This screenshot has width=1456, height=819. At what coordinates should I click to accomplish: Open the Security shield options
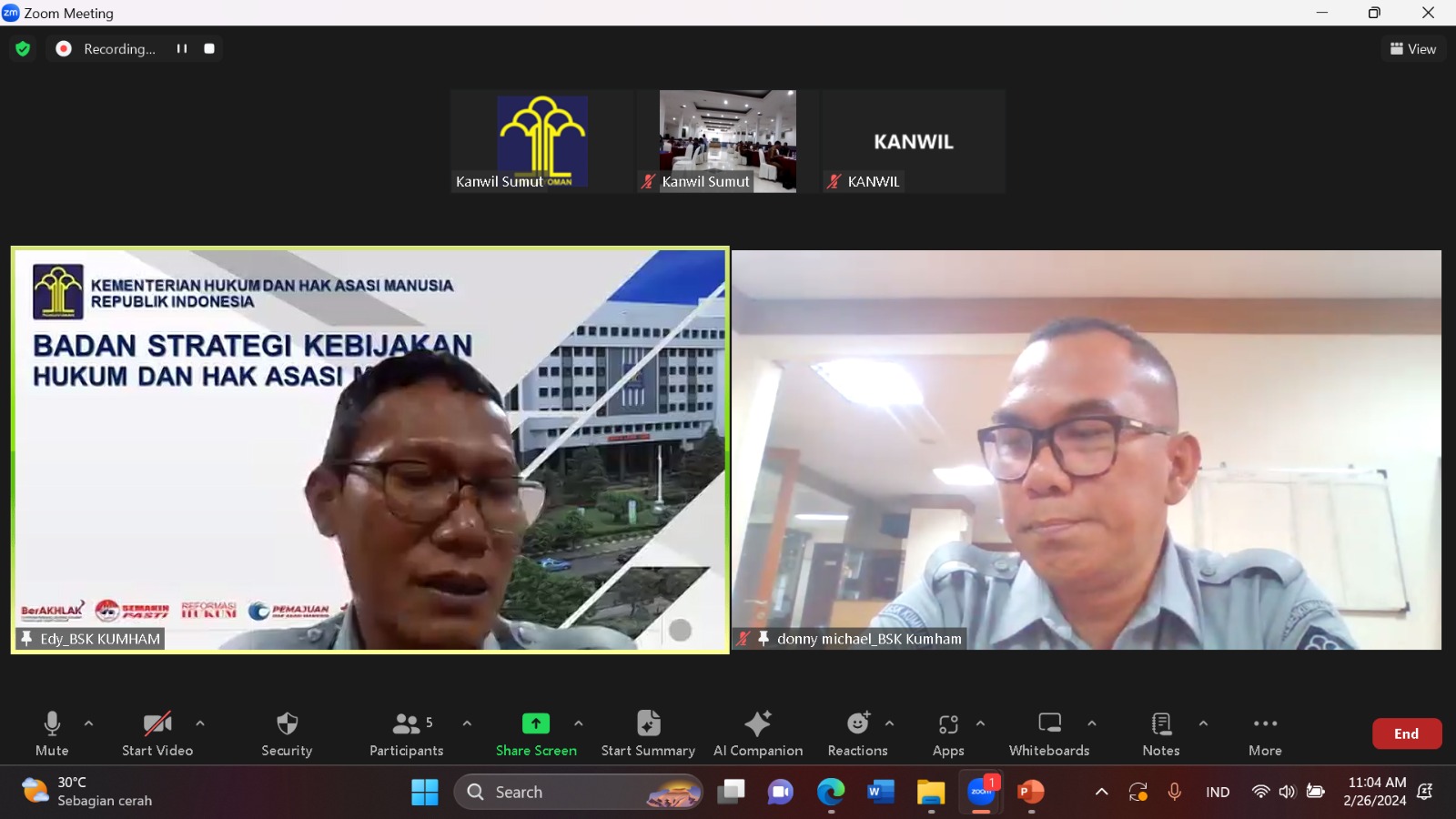(x=287, y=733)
